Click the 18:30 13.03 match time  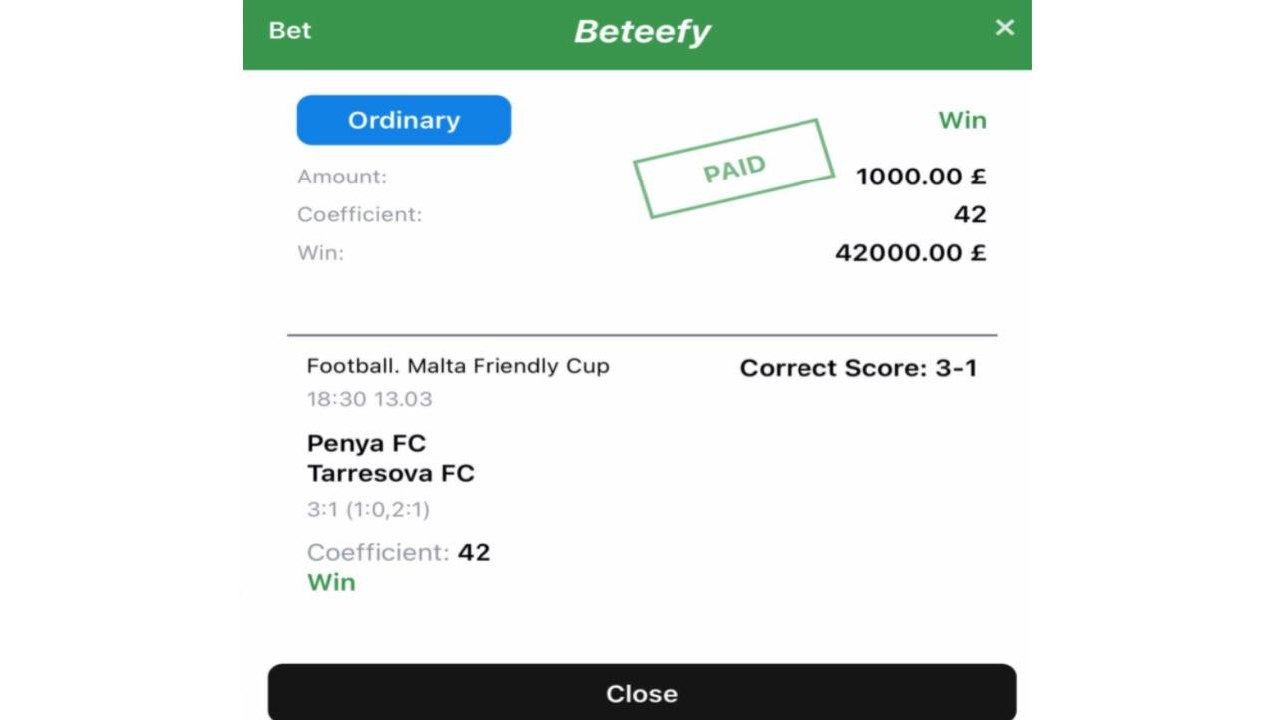click(370, 399)
